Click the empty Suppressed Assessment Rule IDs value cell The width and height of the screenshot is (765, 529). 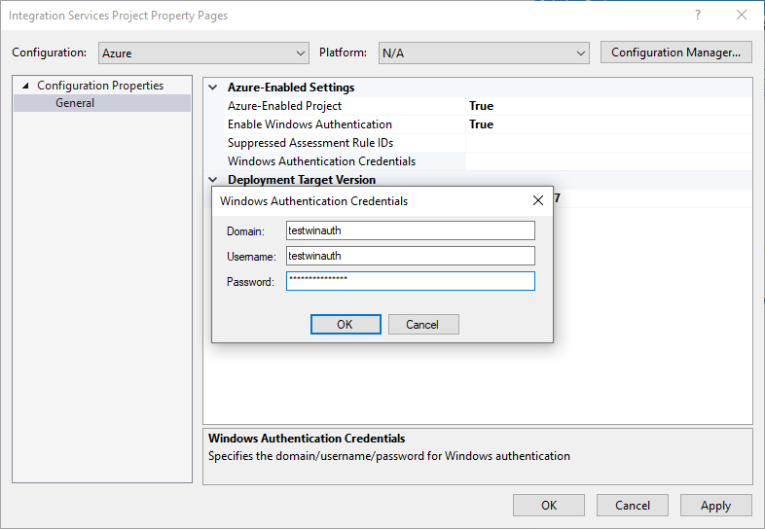(608, 143)
